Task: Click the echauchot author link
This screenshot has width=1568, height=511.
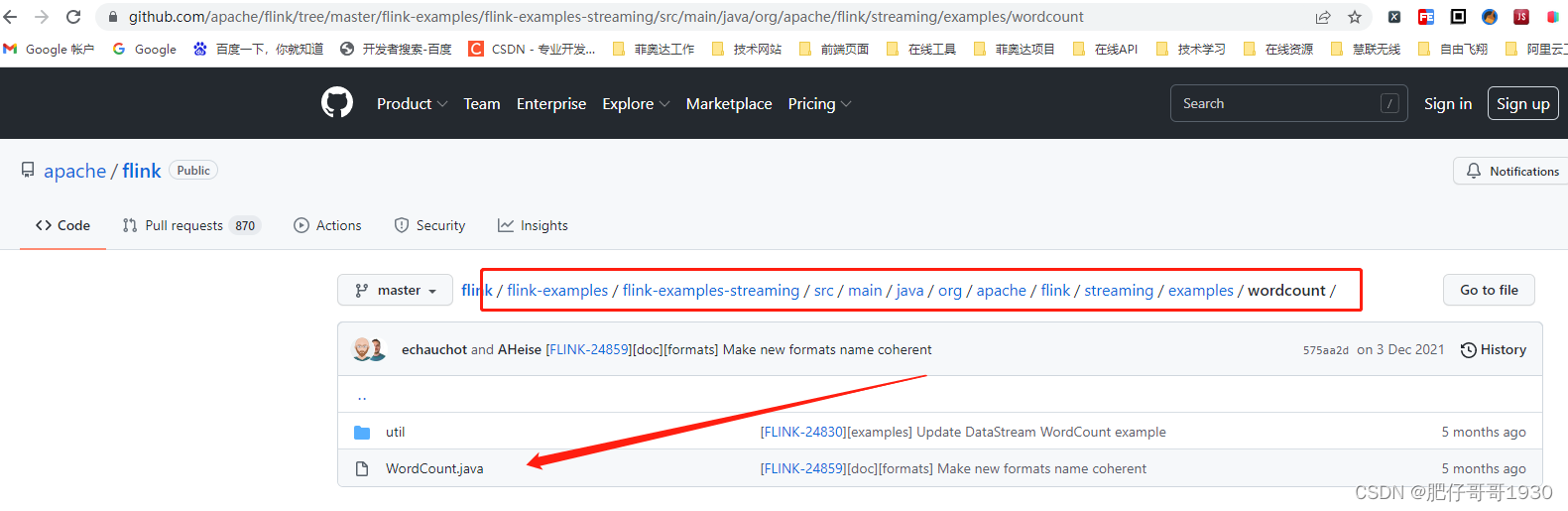Action: [x=434, y=349]
